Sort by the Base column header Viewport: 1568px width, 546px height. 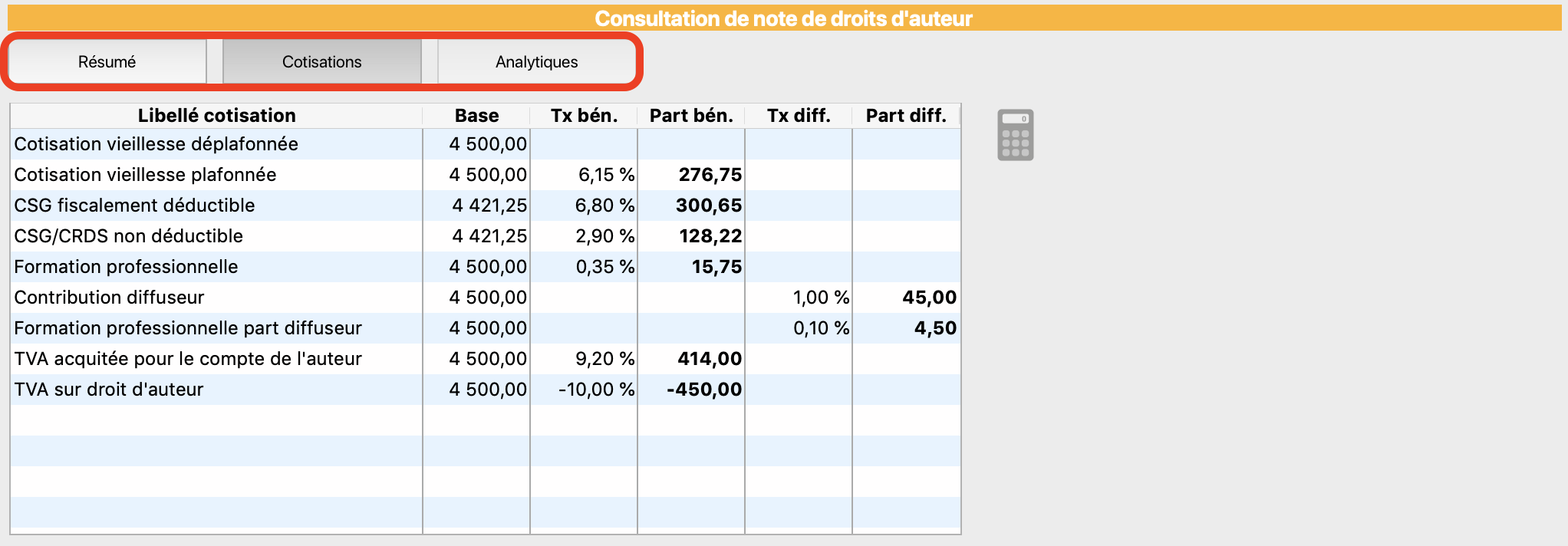click(476, 116)
